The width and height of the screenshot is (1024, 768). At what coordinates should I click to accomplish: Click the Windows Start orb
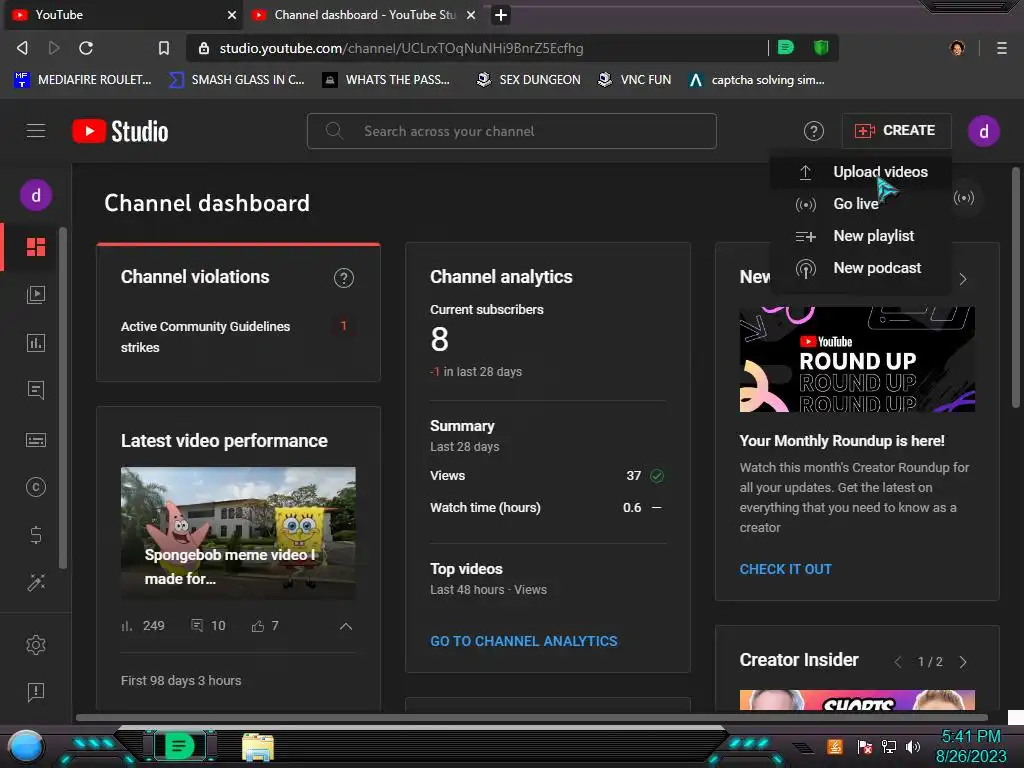tap(26, 748)
